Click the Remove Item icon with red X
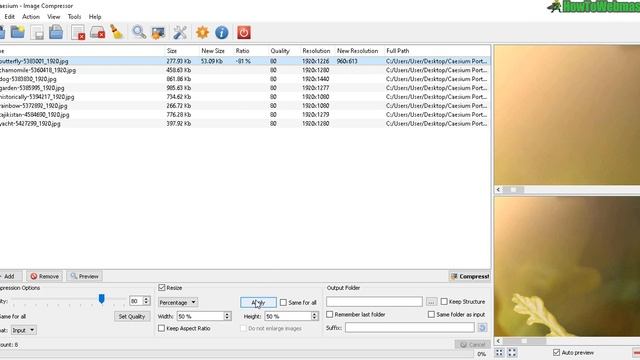This screenshot has height=360, width=640. tap(78, 33)
